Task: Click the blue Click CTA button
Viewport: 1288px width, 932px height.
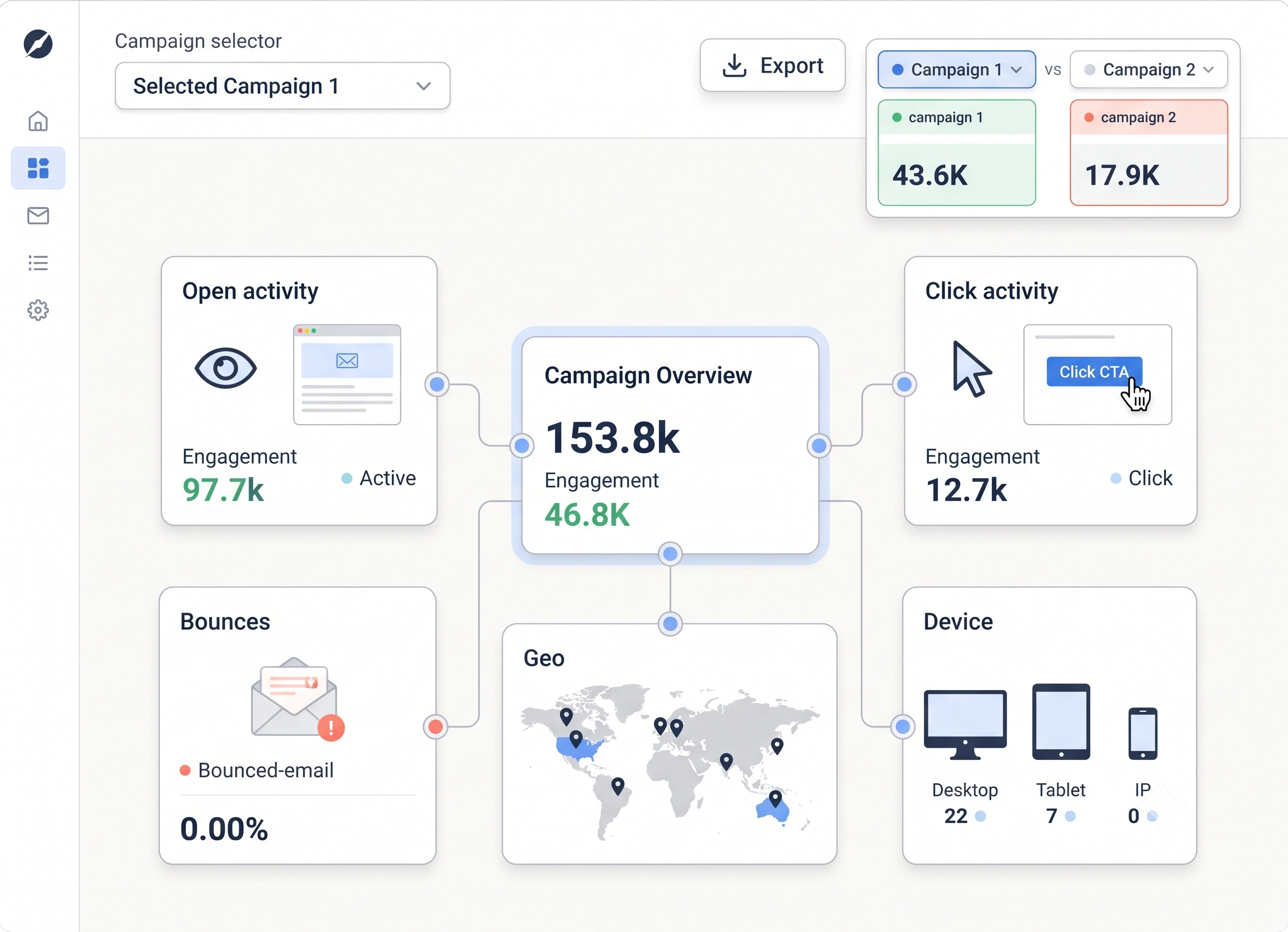Action: [1094, 371]
